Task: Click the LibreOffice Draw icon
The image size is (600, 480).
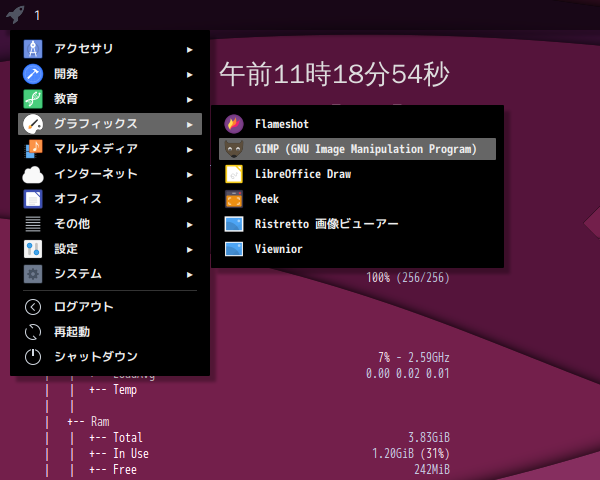Action: pyautogui.click(x=234, y=174)
